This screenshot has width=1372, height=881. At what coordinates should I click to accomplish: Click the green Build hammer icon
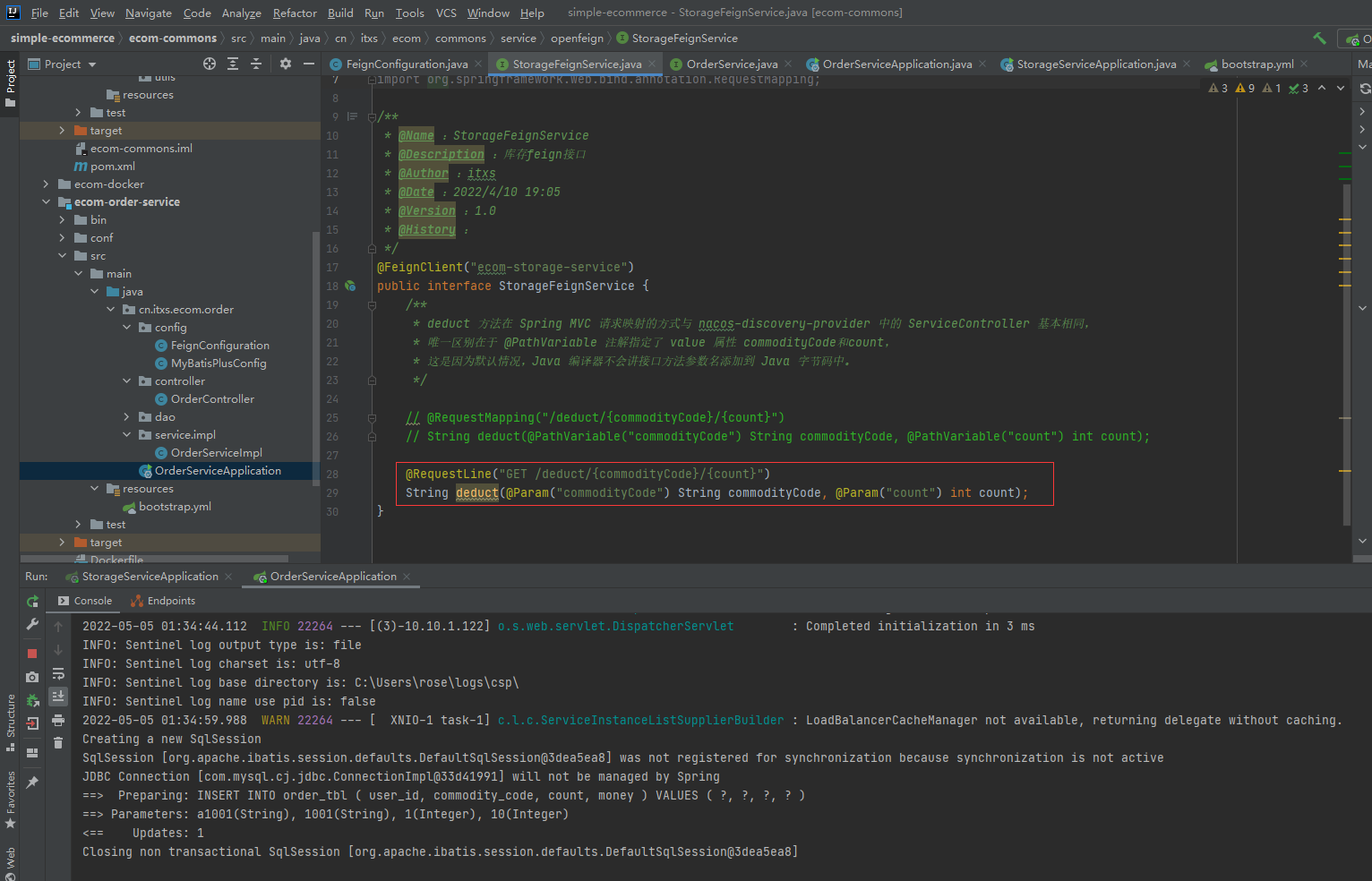[1319, 38]
